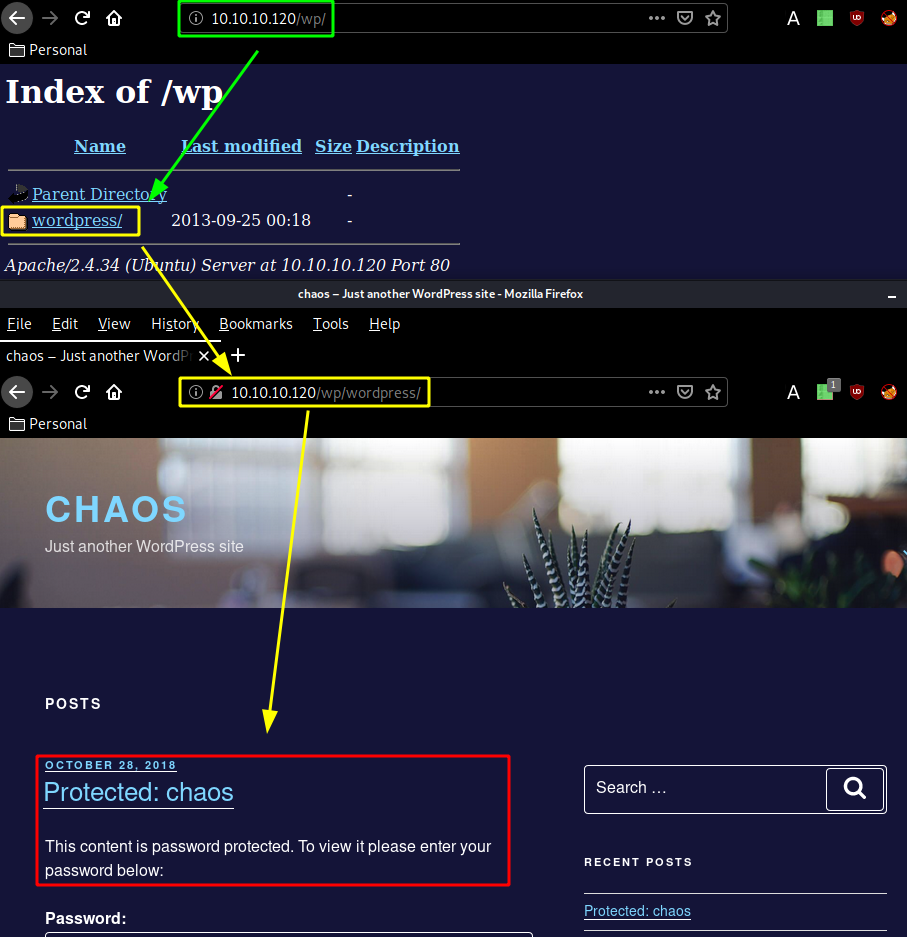The width and height of the screenshot is (907, 937).
Task: Reload the Index of /wp page
Action: [x=82, y=19]
